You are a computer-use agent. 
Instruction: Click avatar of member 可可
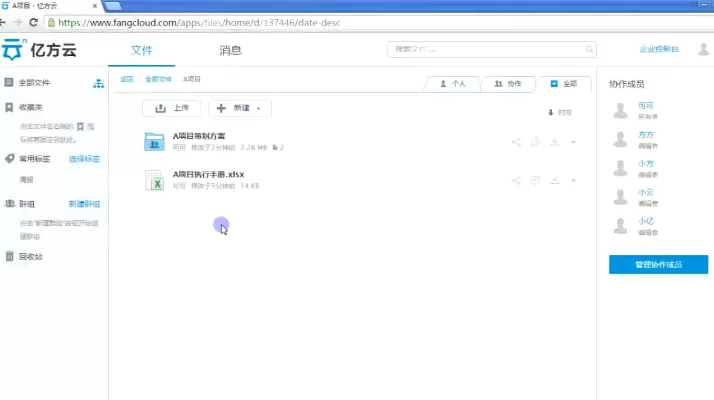click(x=620, y=110)
